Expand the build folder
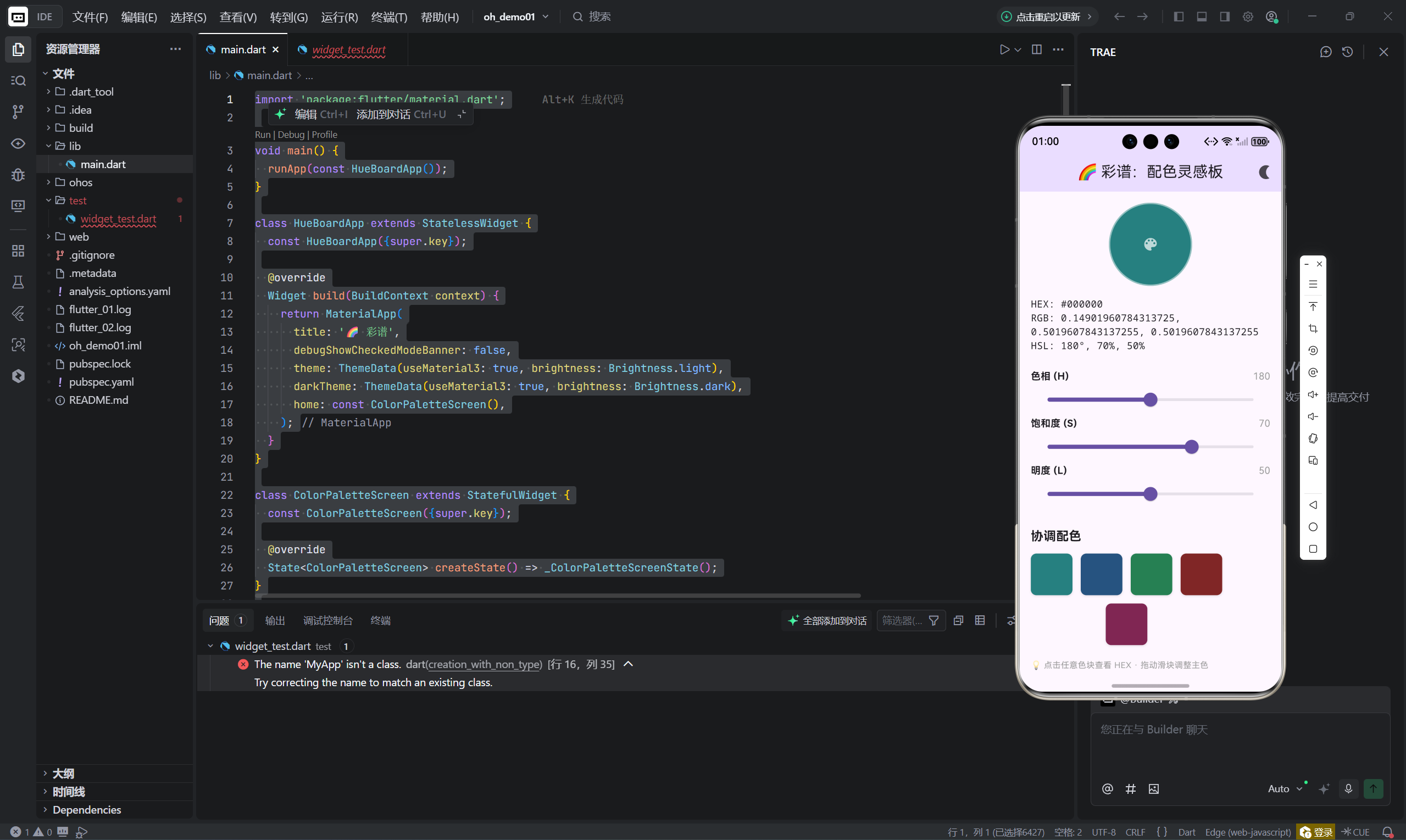This screenshot has width=1406, height=840. tap(81, 128)
